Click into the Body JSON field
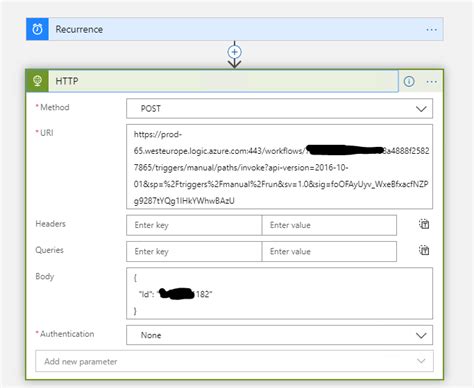 [x=279, y=293]
